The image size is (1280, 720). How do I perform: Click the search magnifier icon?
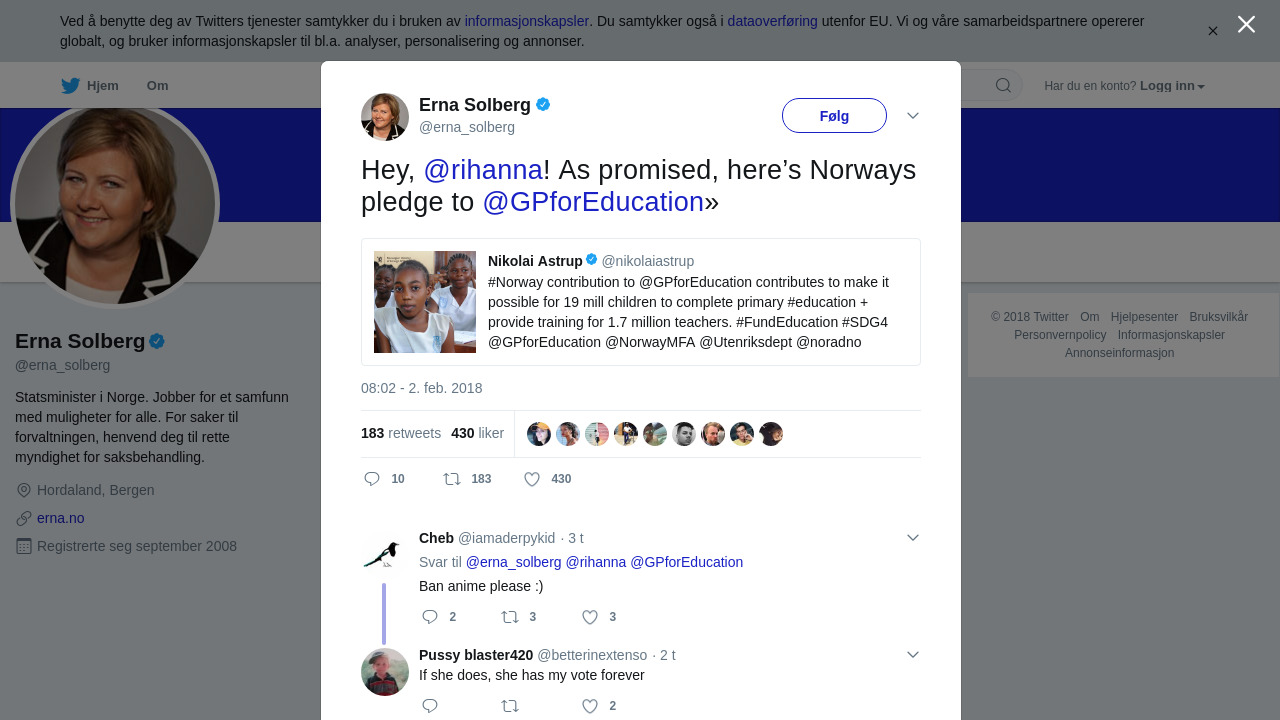tap(1003, 86)
